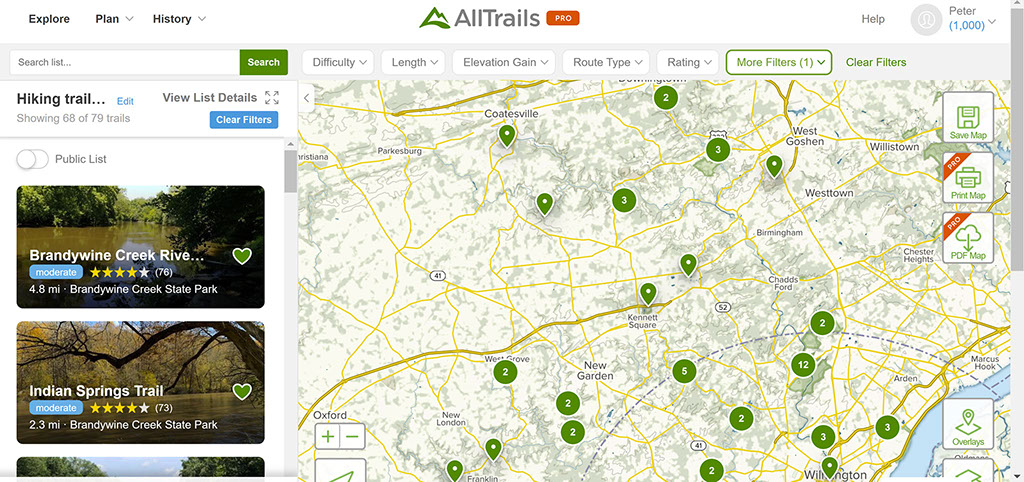Select the trail pin near Coatesville
Screen dimensions: 1024x482
pos(507,136)
